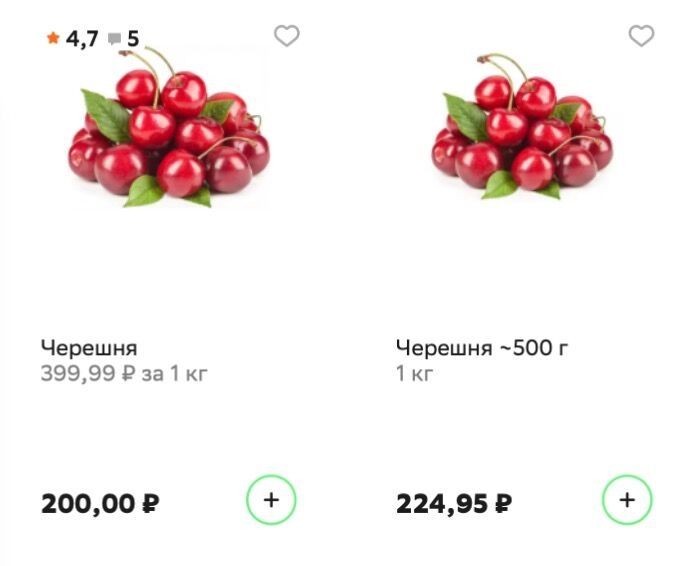
Task: Click the ₽ sign after 200,00
Action: click(x=151, y=503)
